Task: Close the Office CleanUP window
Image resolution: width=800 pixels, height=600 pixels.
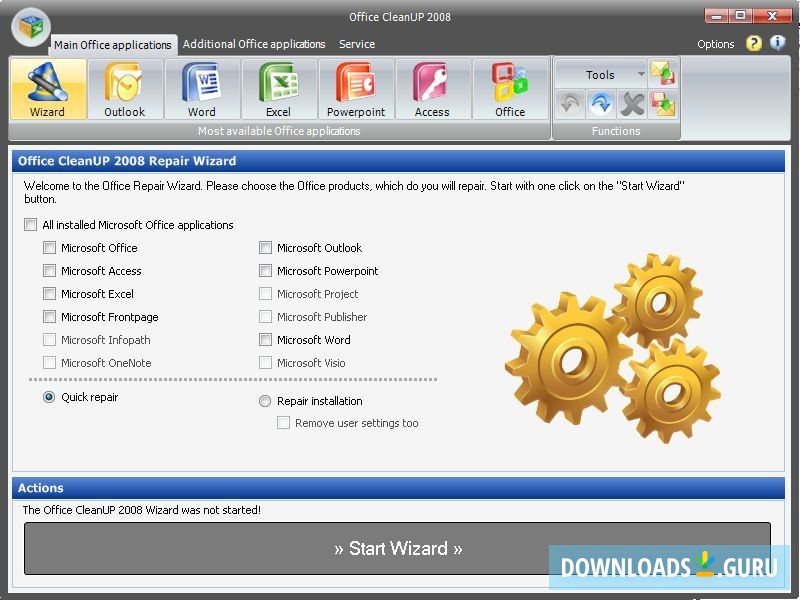Action: 772,16
